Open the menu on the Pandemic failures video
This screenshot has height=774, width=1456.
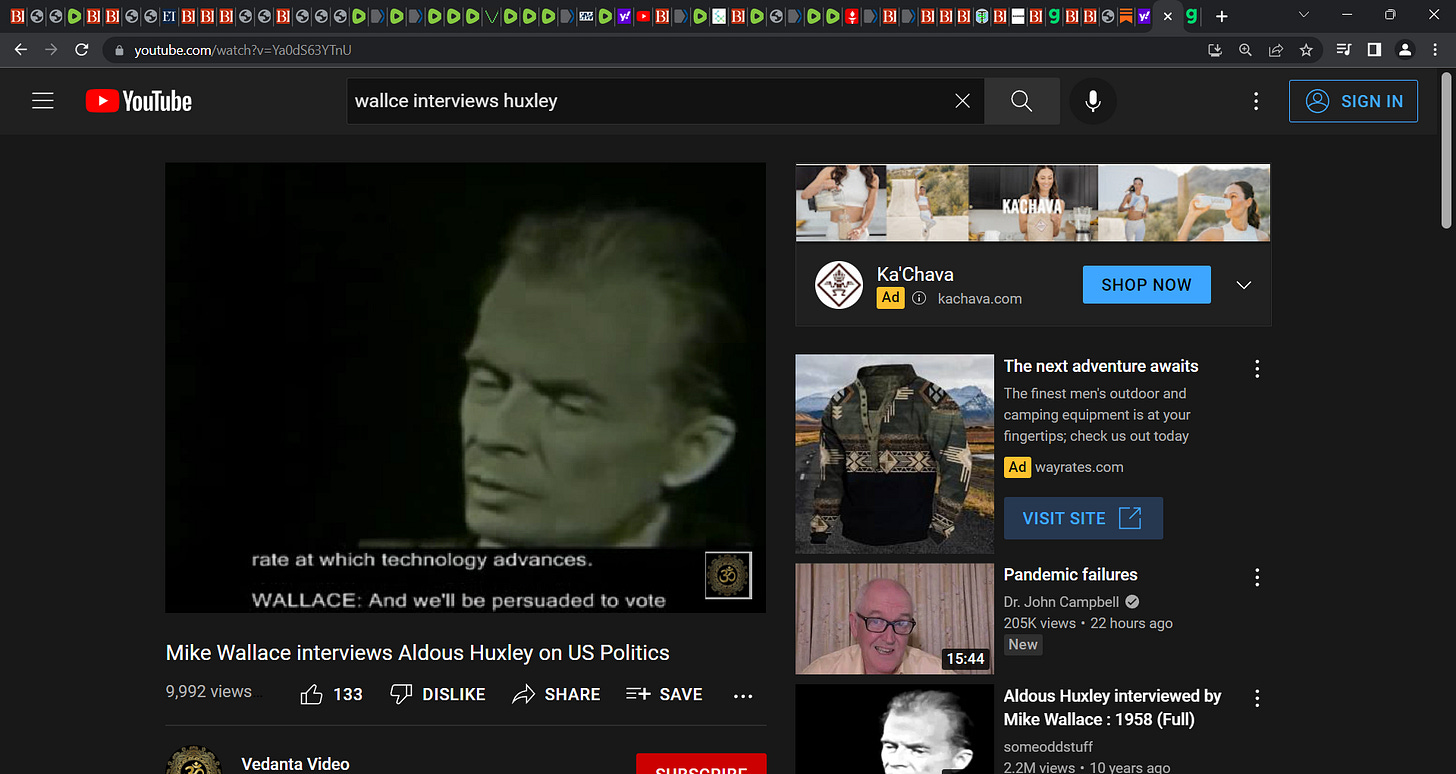1256,578
